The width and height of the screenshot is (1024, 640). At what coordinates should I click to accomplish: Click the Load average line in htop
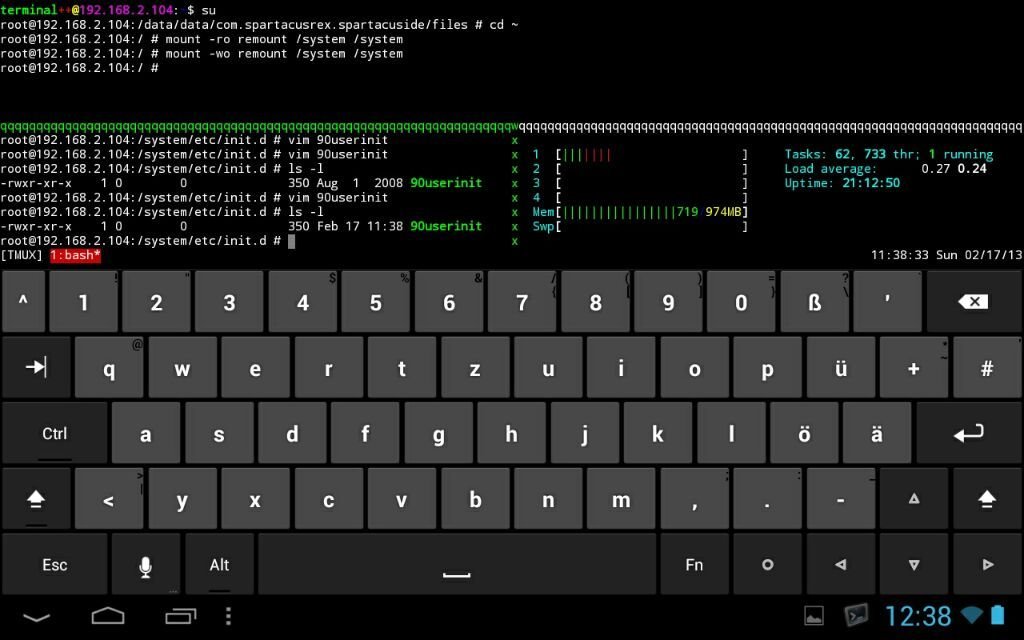click(885, 168)
